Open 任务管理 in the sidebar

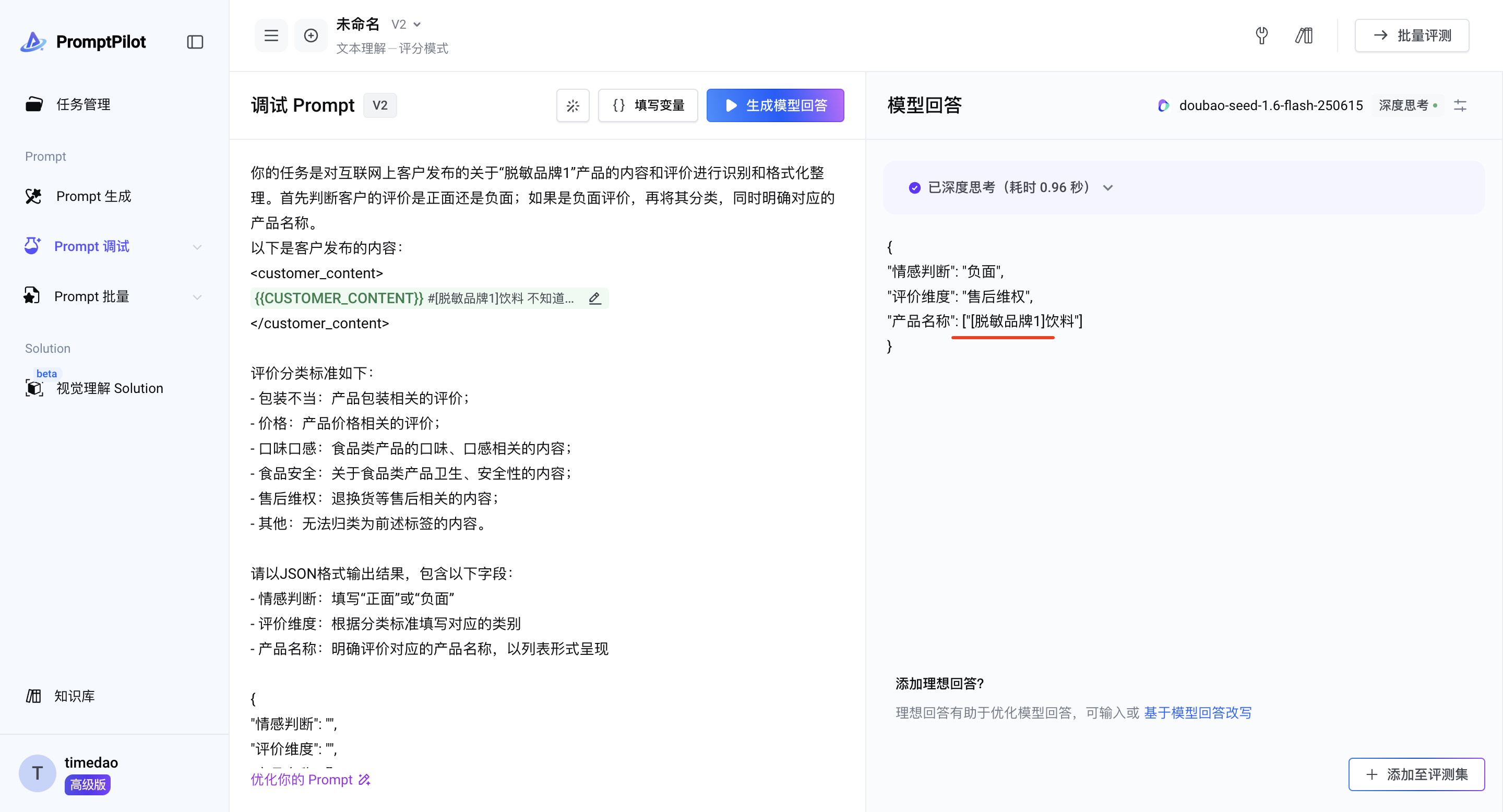click(x=83, y=104)
